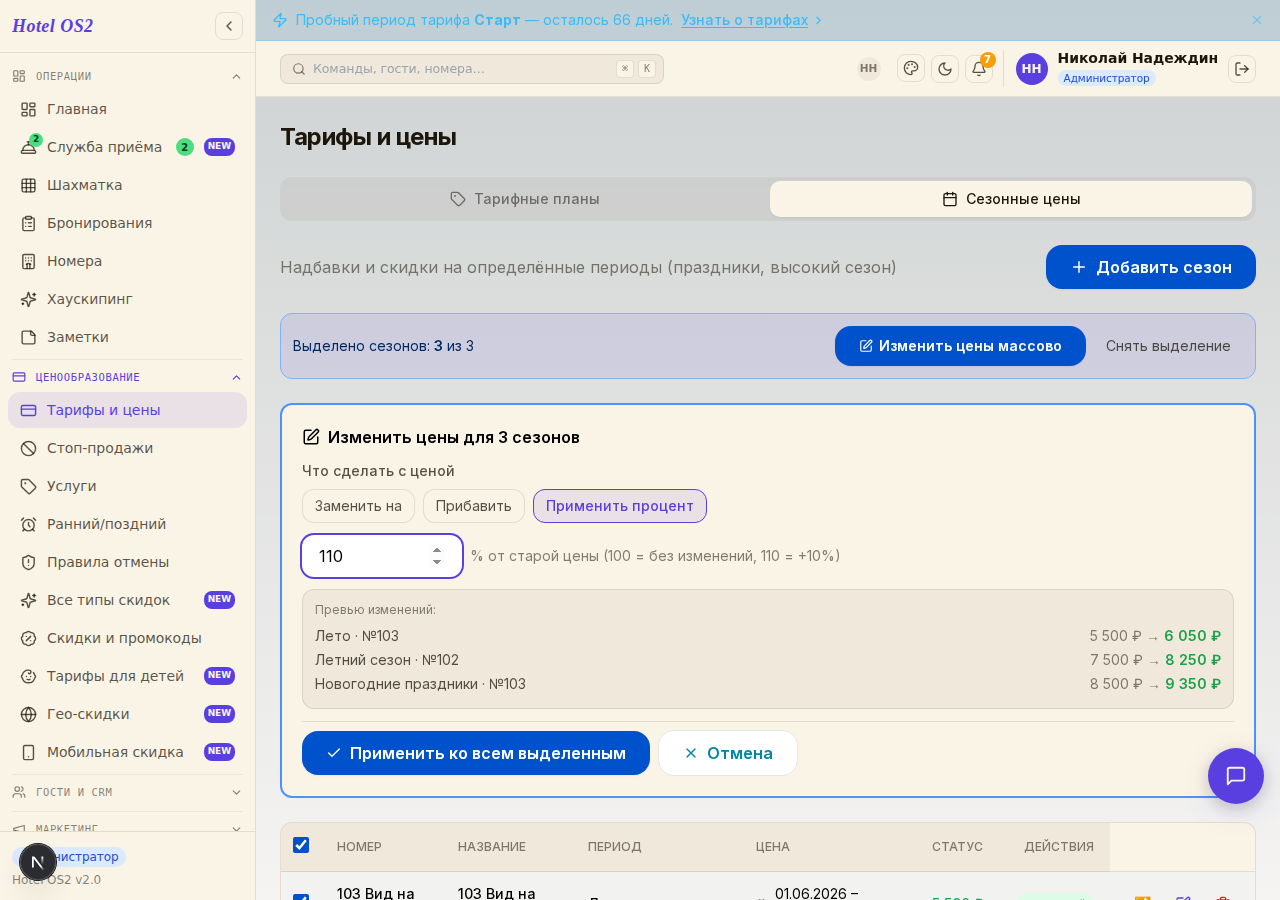Viewport: 1280px width, 900px height.
Task: Select the Сезонные цены tab
Action: coord(1011,199)
